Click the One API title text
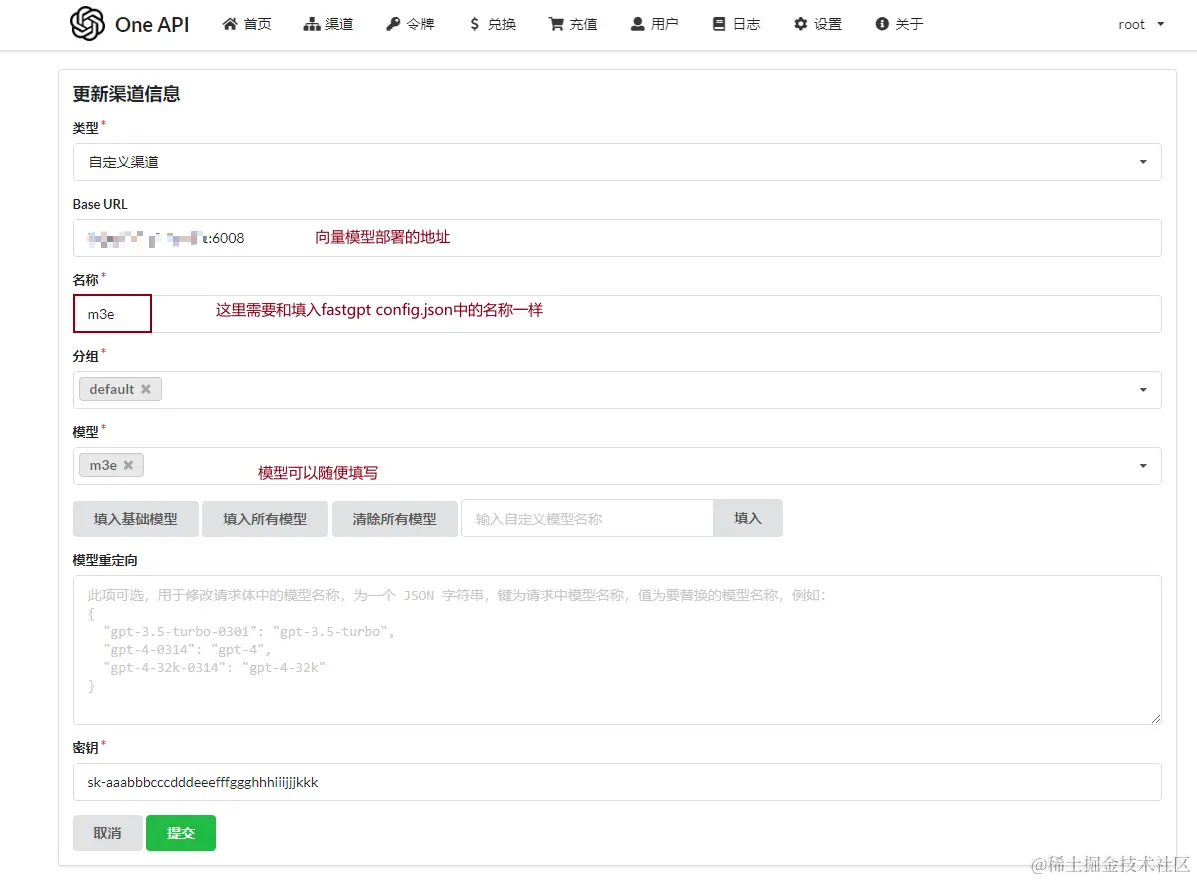The height and width of the screenshot is (881, 1197). pos(152,24)
